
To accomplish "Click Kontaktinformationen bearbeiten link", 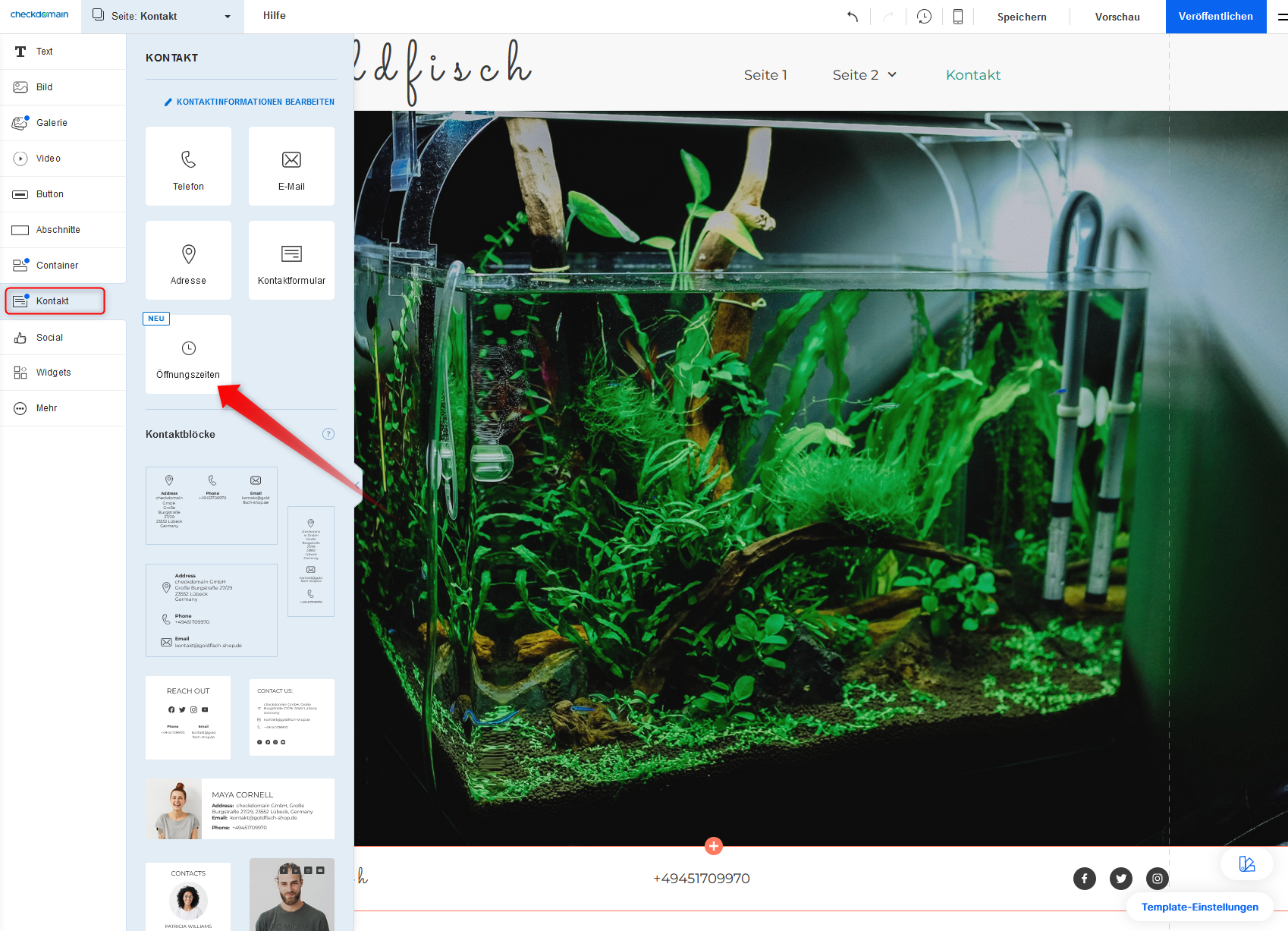I will click(x=250, y=102).
